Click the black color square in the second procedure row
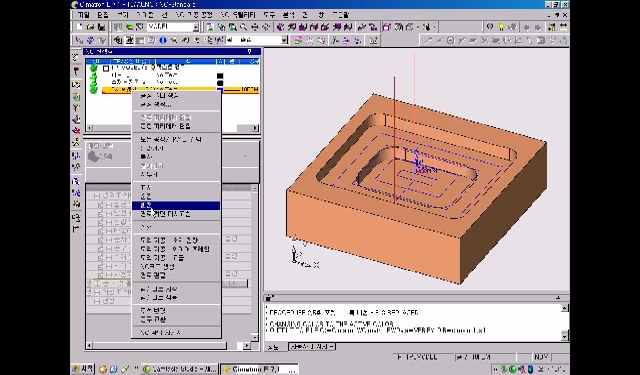This screenshot has width=640, height=375. (220, 75)
